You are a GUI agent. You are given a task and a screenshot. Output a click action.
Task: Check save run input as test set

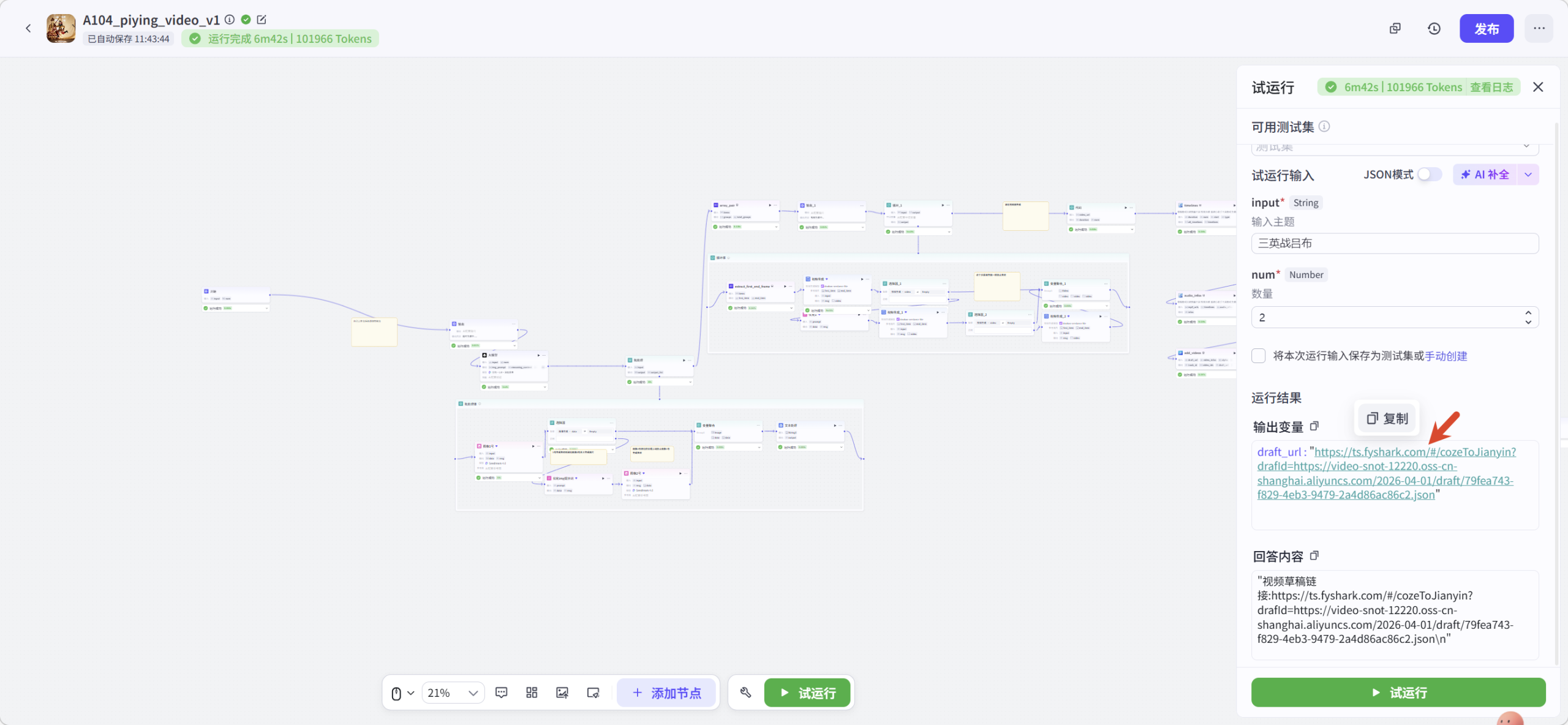(x=1259, y=356)
